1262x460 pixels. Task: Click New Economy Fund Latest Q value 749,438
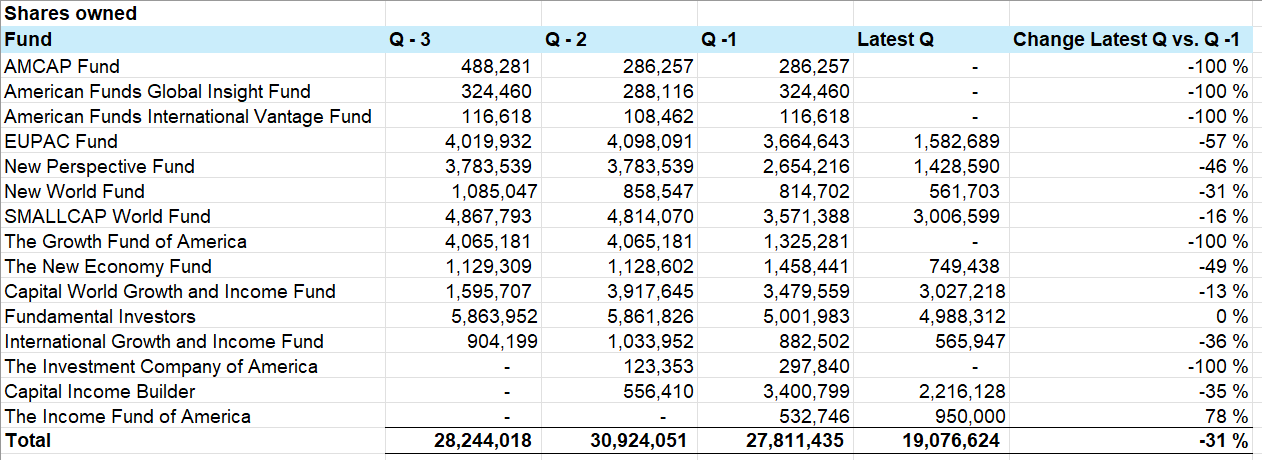click(964, 266)
